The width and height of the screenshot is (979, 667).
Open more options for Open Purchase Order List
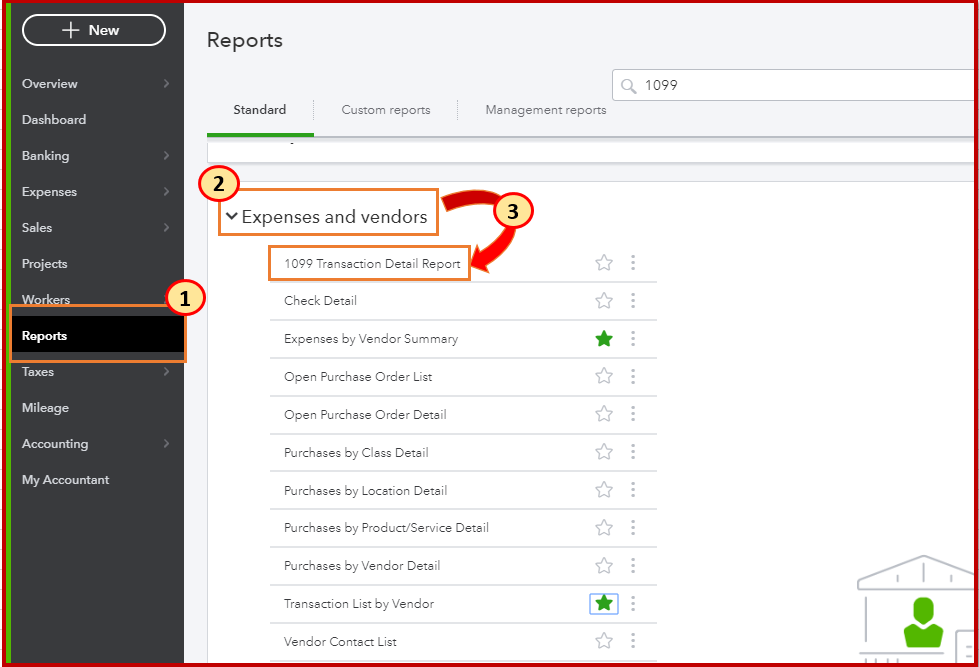point(633,377)
